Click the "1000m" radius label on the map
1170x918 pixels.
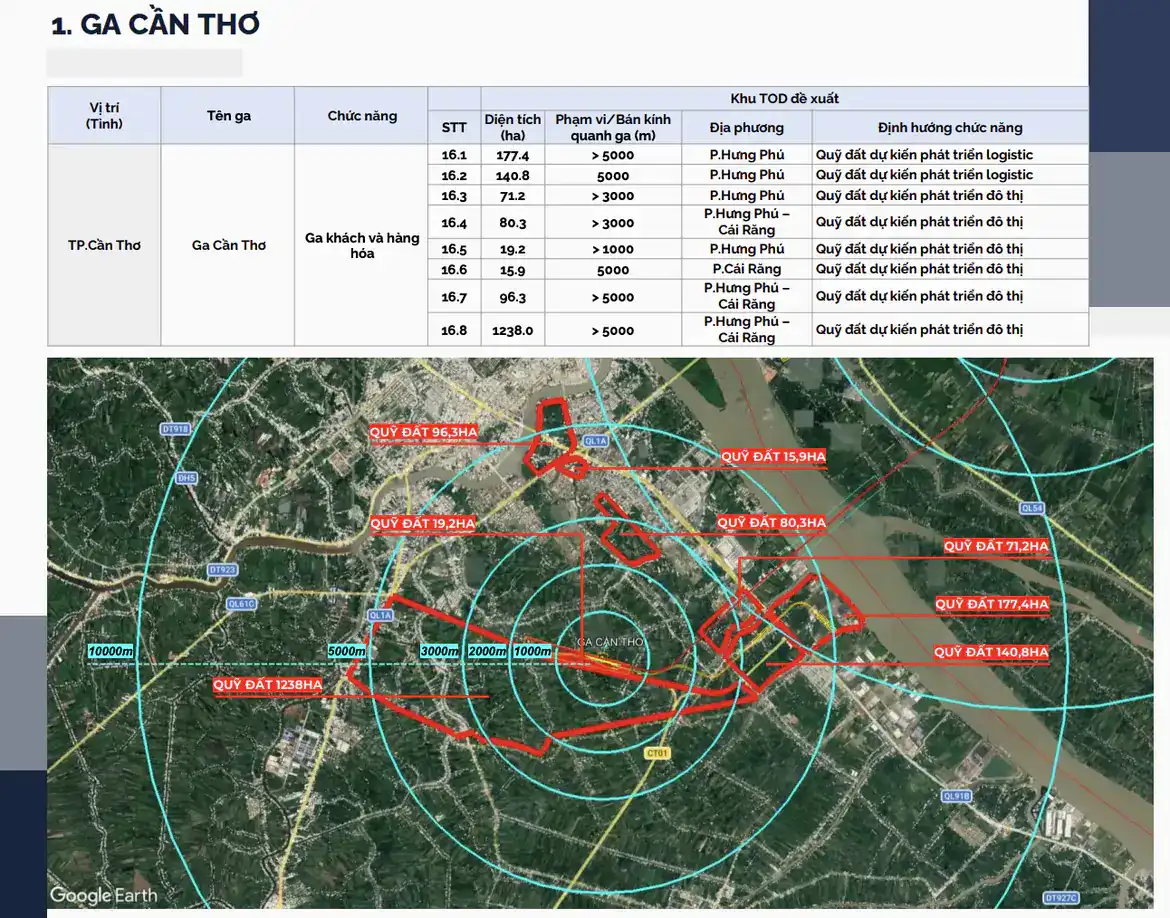533,651
